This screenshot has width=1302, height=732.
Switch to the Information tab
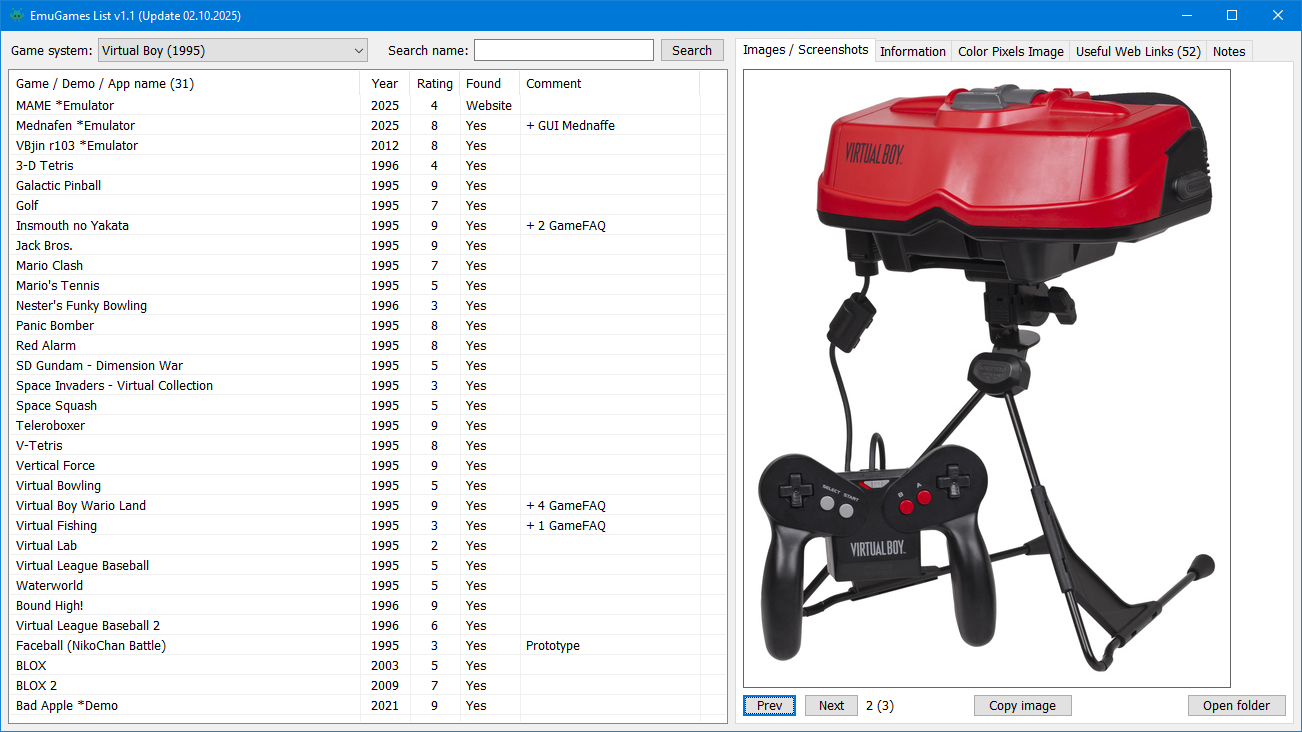tap(912, 51)
